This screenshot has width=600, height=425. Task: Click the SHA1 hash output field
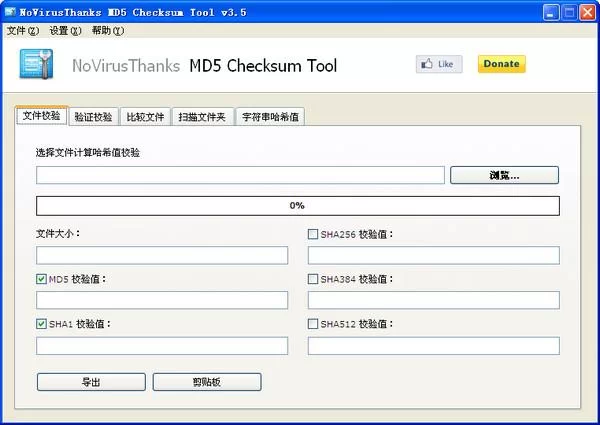point(162,346)
